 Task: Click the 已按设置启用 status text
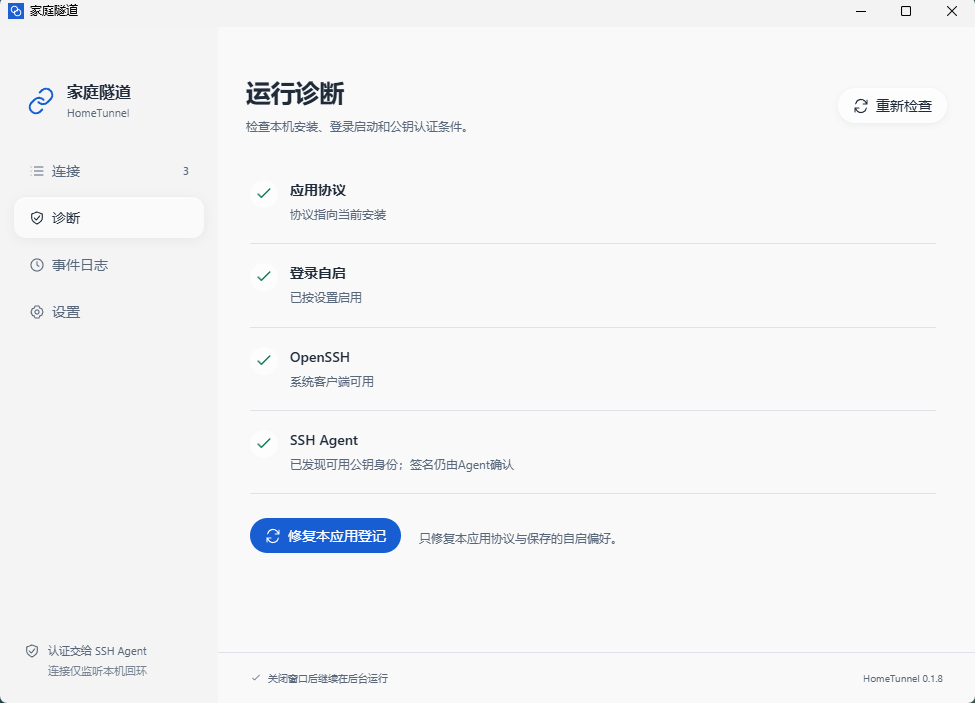326,298
